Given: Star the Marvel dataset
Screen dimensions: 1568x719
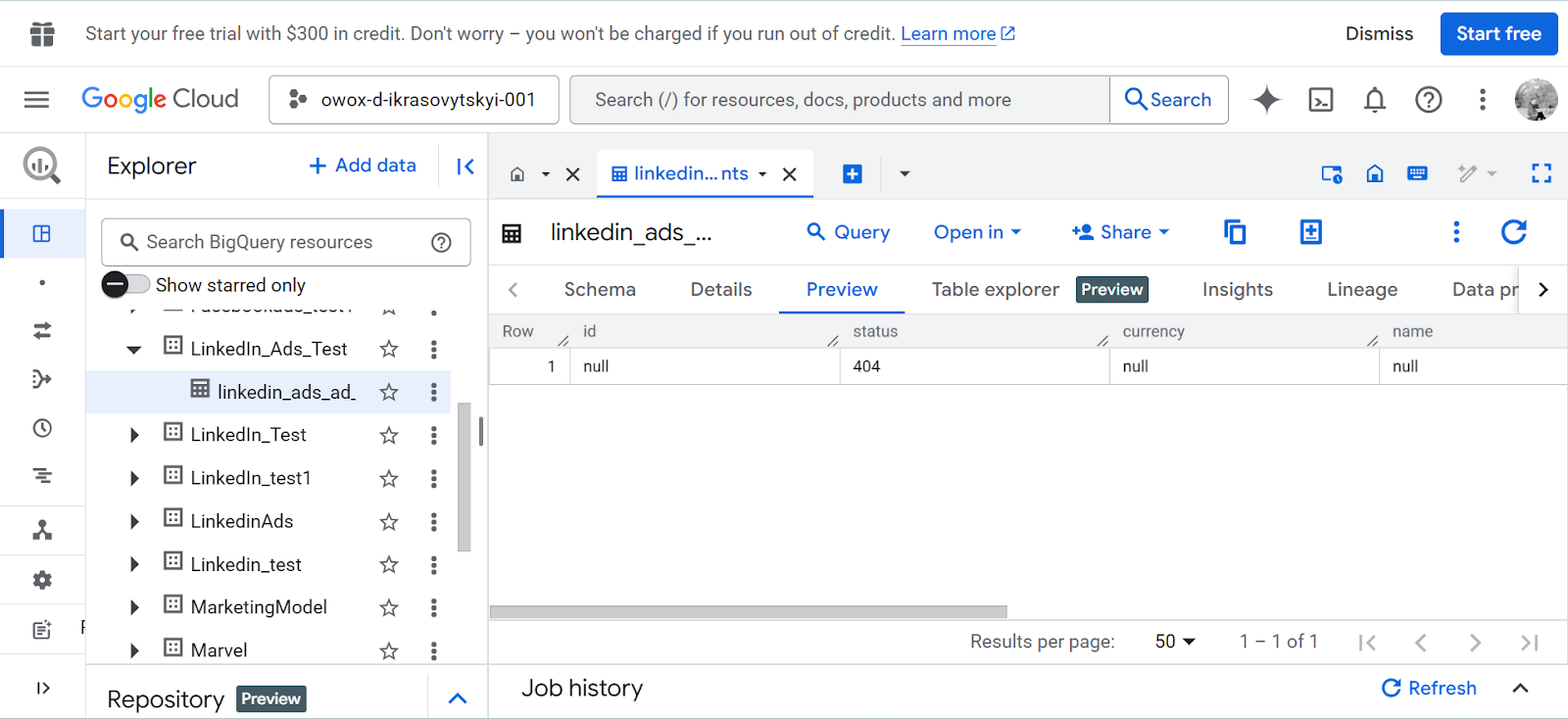Looking at the screenshot, I should (389, 650).
